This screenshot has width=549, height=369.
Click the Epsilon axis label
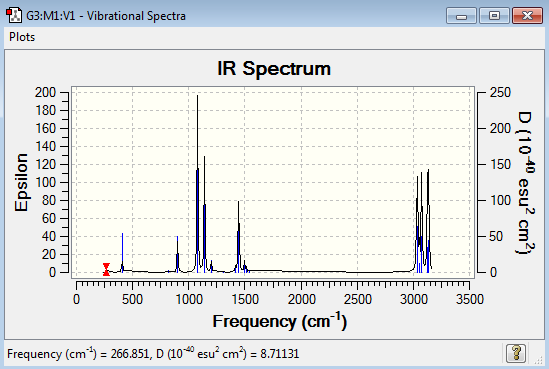coord(21,182)
